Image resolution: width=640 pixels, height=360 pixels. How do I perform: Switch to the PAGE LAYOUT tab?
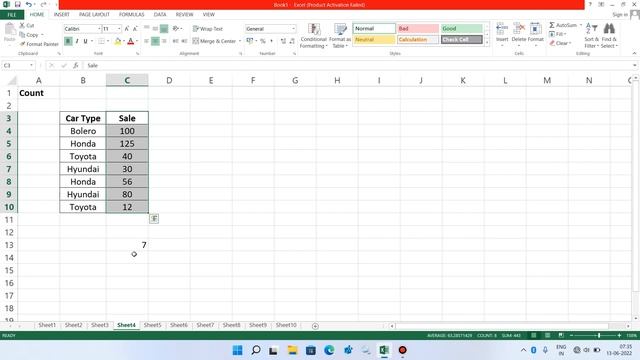94,14
